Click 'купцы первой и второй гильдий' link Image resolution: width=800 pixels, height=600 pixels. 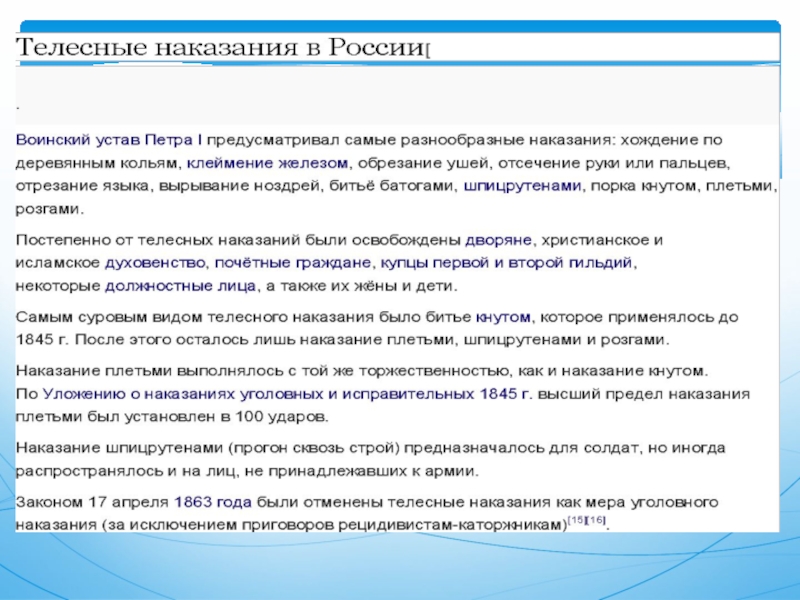pyautogui.click(x=507, y=263)
